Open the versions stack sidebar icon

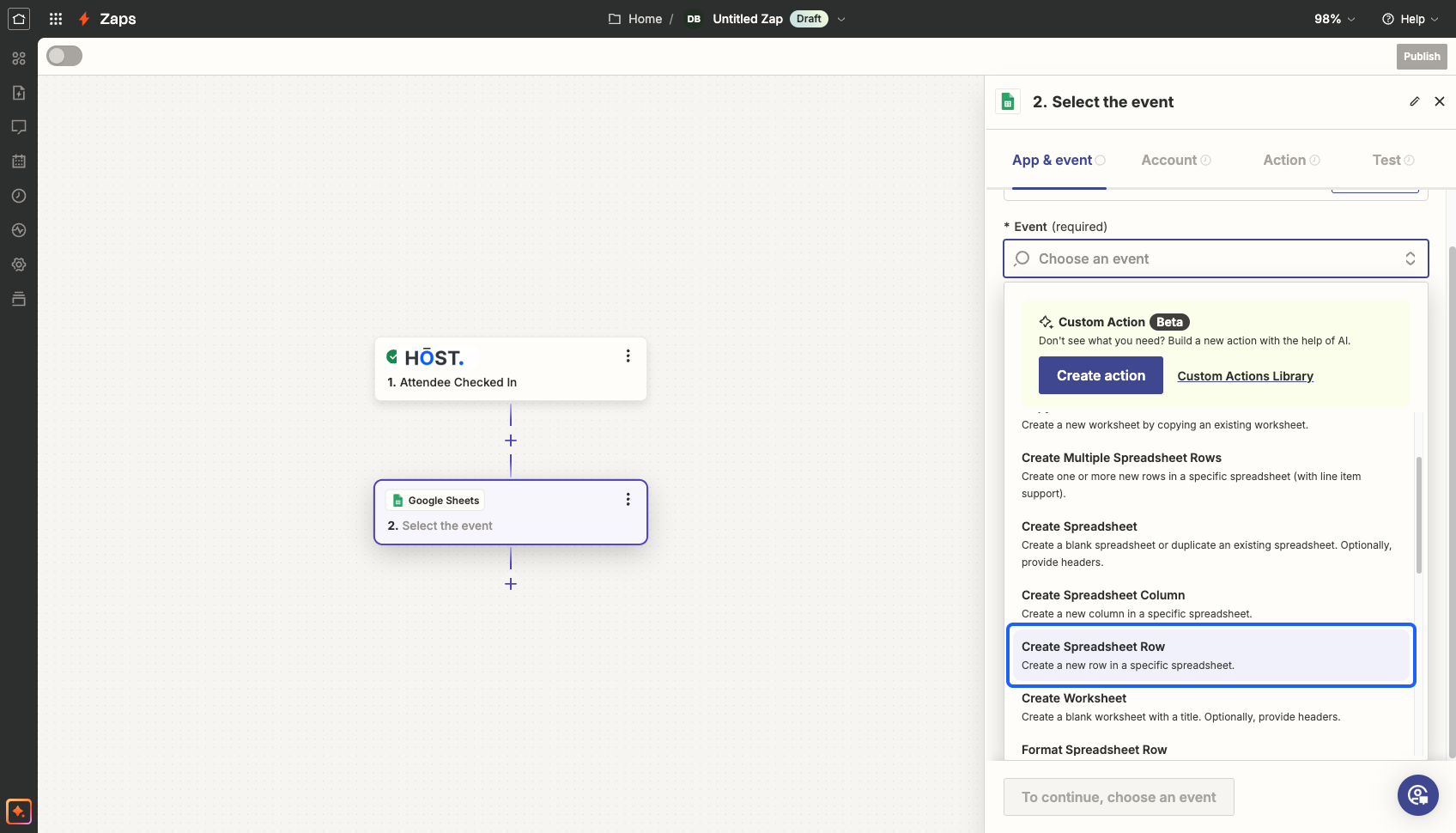(x=19, y=299)
